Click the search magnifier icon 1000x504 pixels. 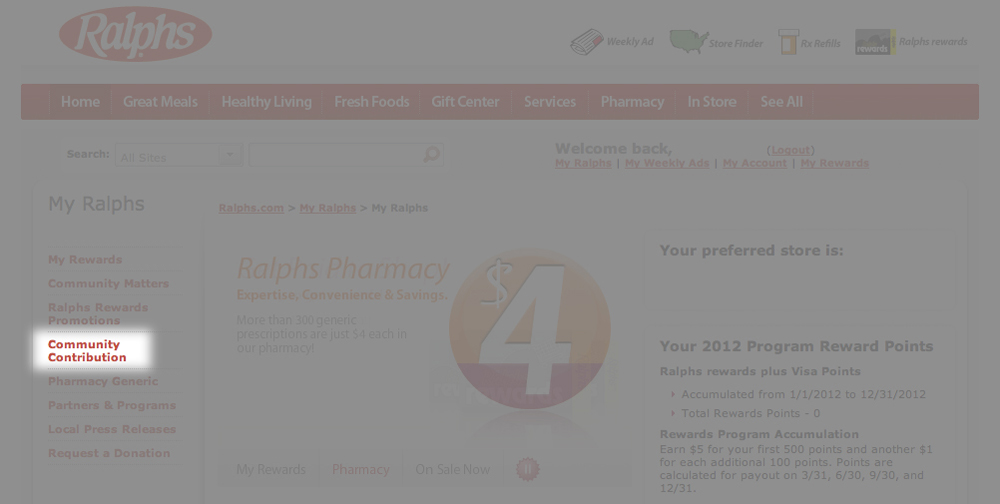click(x=432, y=154)
